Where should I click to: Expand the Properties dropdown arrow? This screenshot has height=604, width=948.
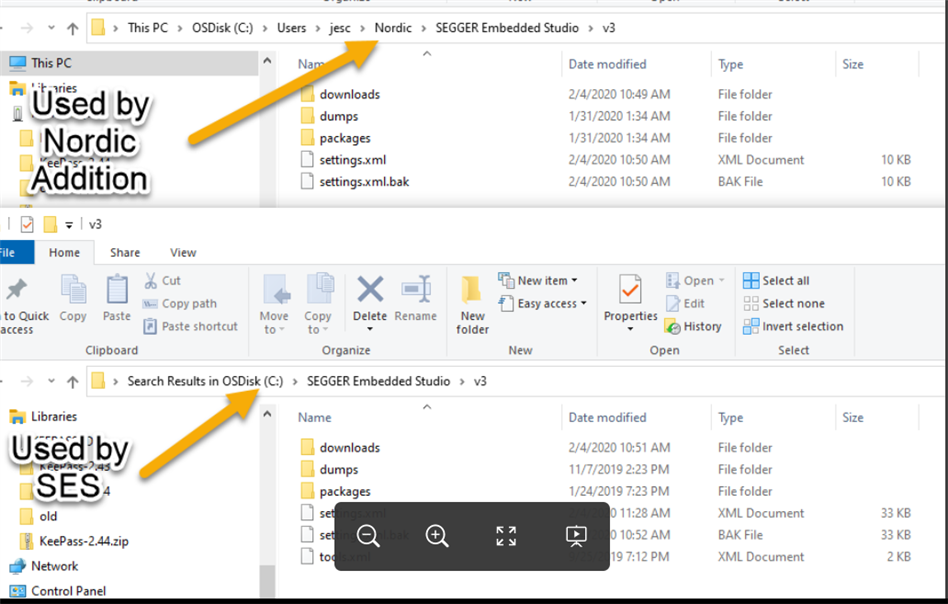631,330
